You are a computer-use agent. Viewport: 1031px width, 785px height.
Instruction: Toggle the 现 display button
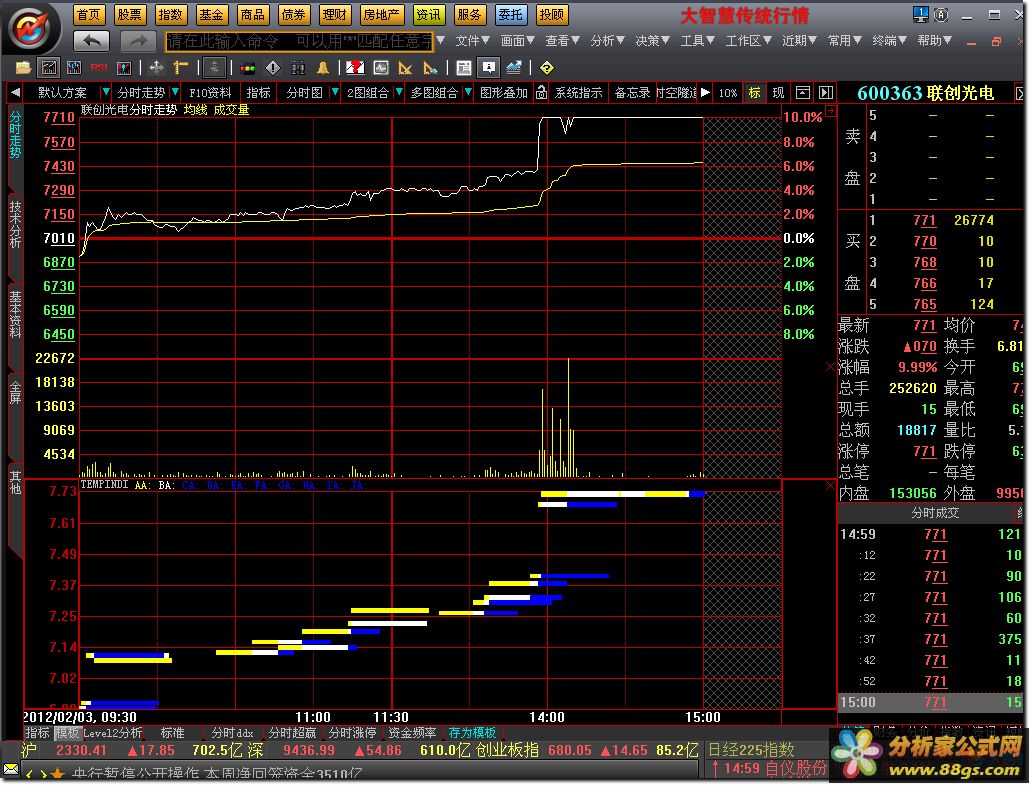click(x=779, y=93)
